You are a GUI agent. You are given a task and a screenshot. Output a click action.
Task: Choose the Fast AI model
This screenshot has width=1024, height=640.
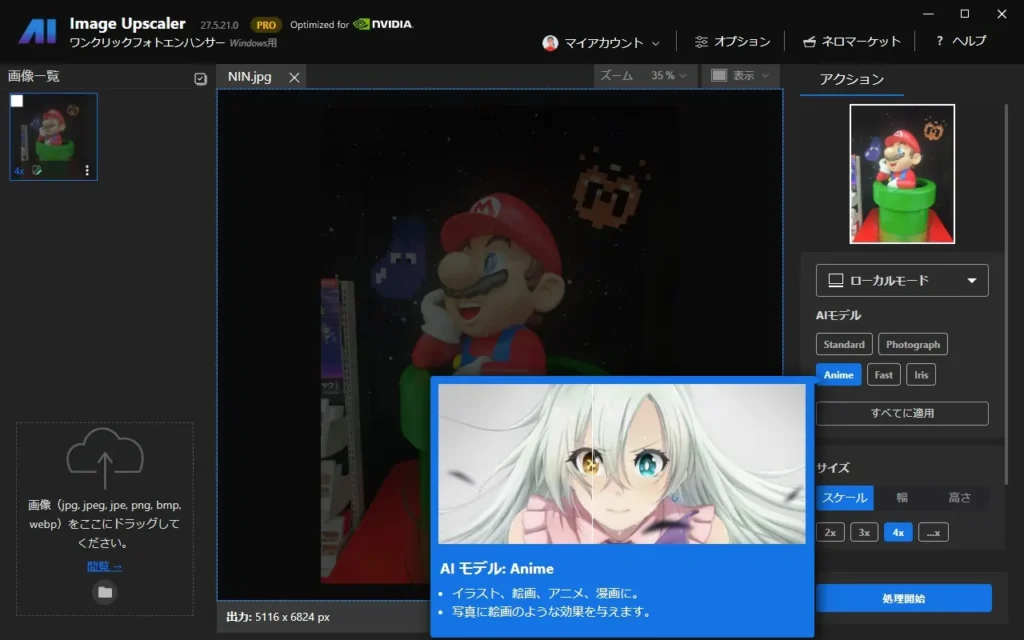(x=883, y=375)
